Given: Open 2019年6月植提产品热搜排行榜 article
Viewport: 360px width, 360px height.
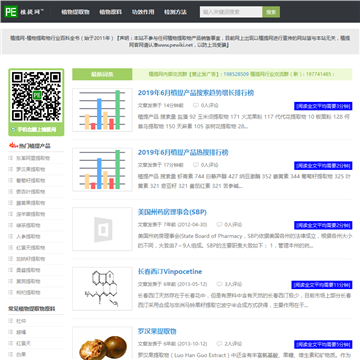Looking at the screenshot, I should point(183,152).
